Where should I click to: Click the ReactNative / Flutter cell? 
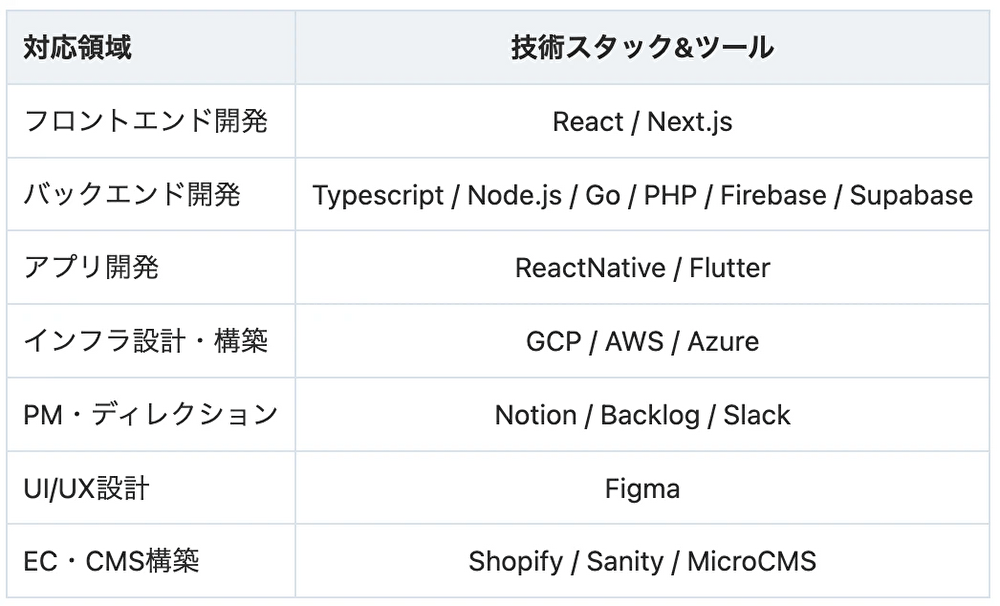click(642, 268)
